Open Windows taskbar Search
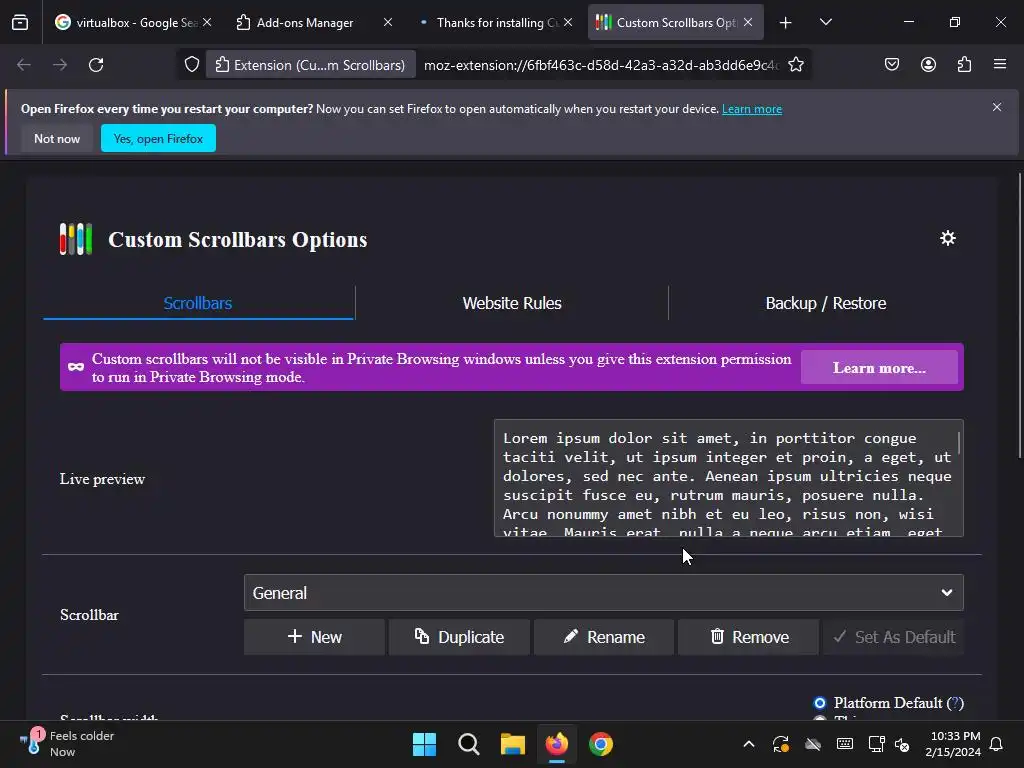The image size is (1024, 768). (468, 744)
